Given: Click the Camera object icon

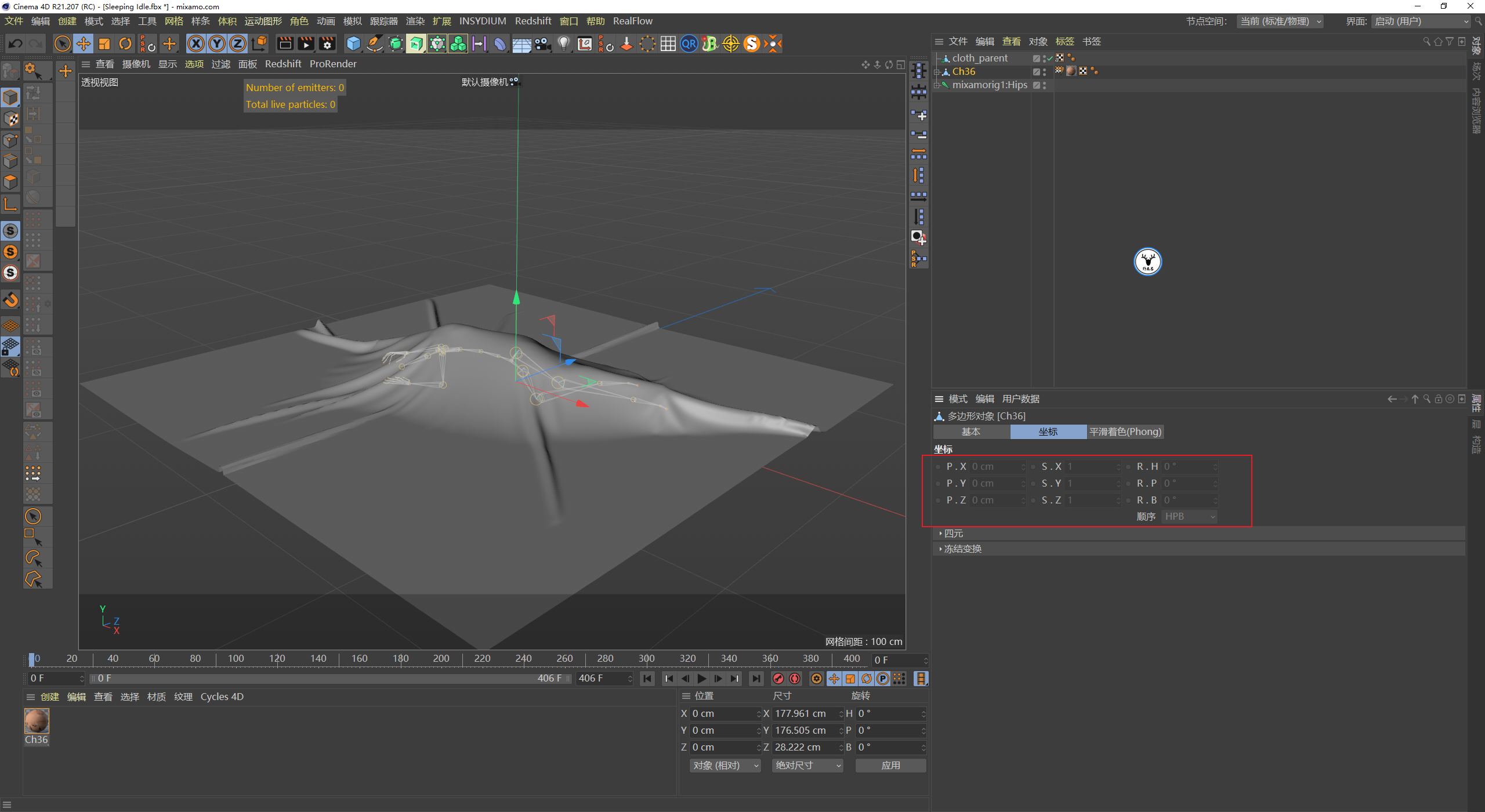Looking at the screenshot, I should click(543, 44).
